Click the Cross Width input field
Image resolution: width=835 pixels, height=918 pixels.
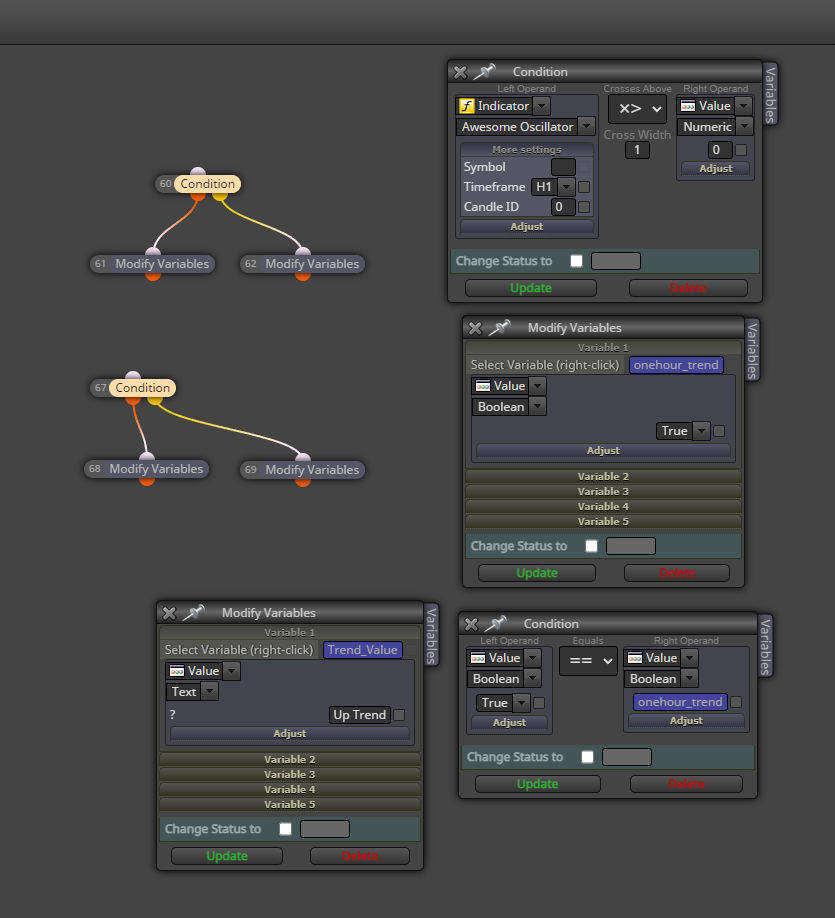pos(637,150)
